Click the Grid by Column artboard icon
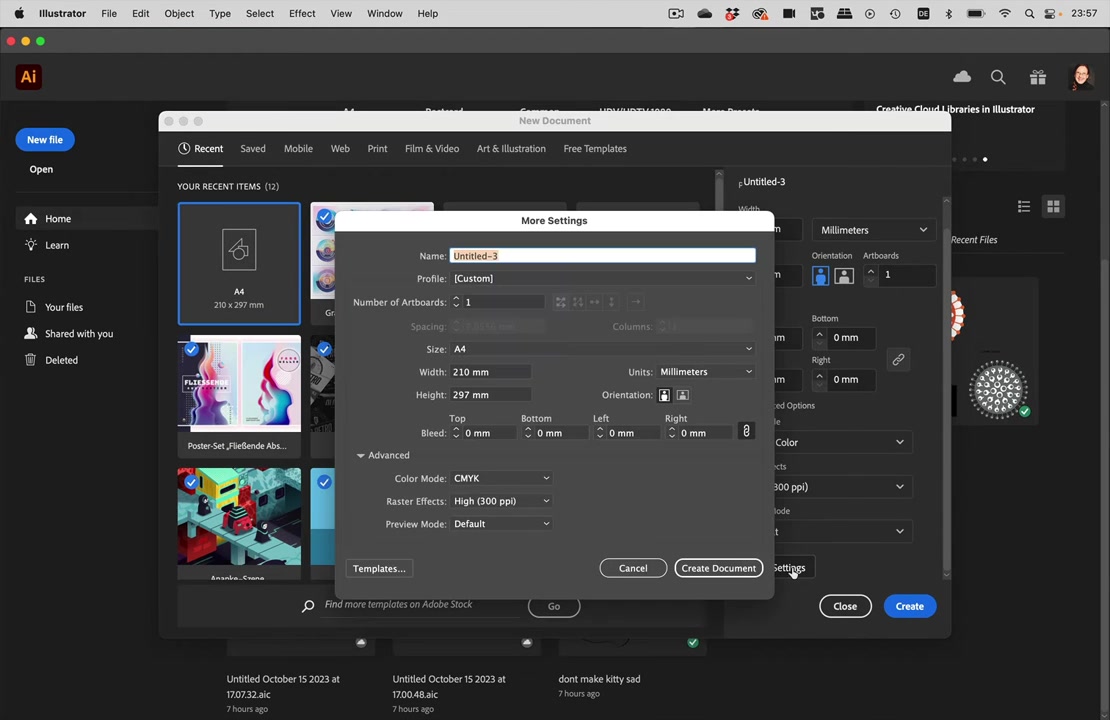The image size is (1110, 720). click(x=578, y=302)
